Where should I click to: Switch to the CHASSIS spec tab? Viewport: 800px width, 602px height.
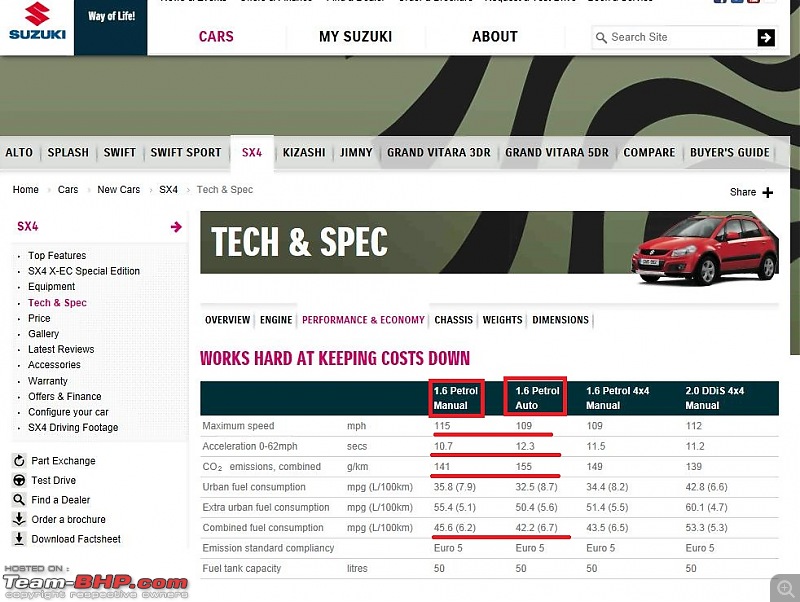pyautogui.click(x=454, y=320)
